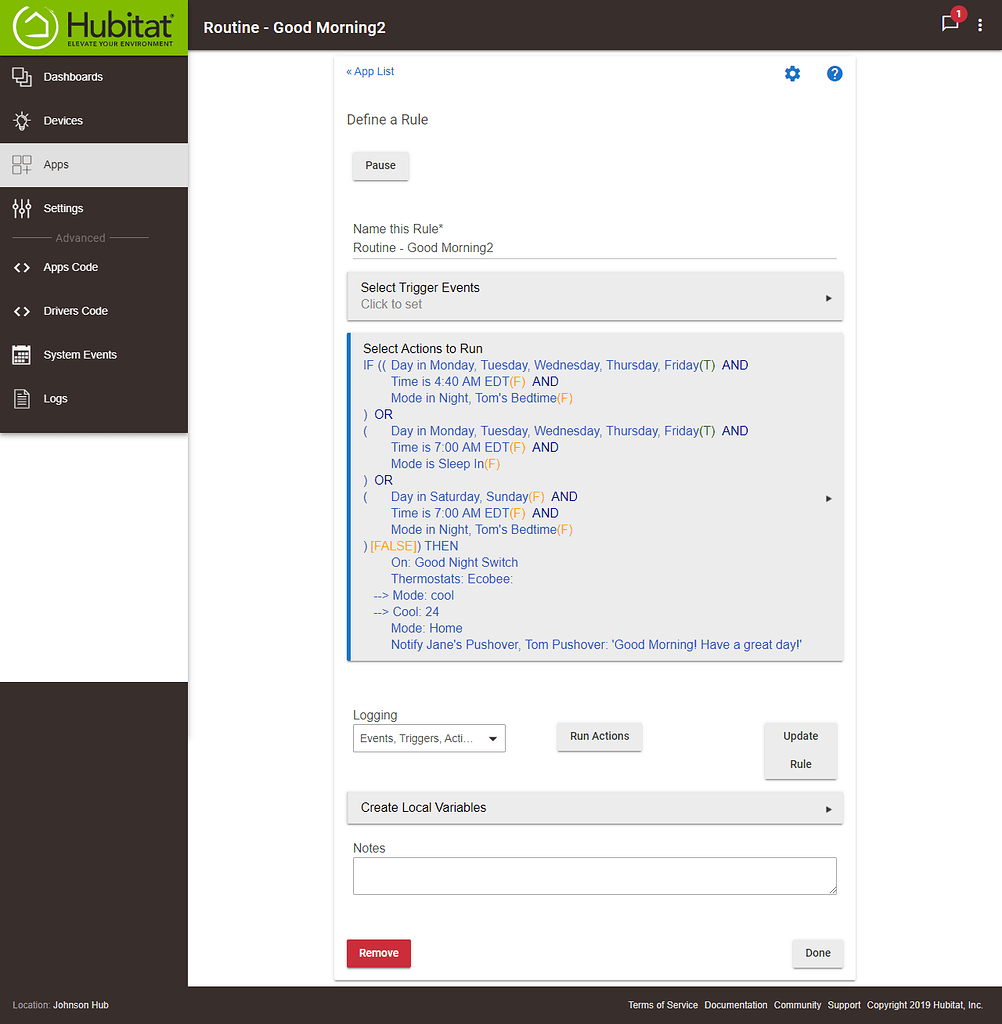Click the red Remove button

[x=378, y=954]
